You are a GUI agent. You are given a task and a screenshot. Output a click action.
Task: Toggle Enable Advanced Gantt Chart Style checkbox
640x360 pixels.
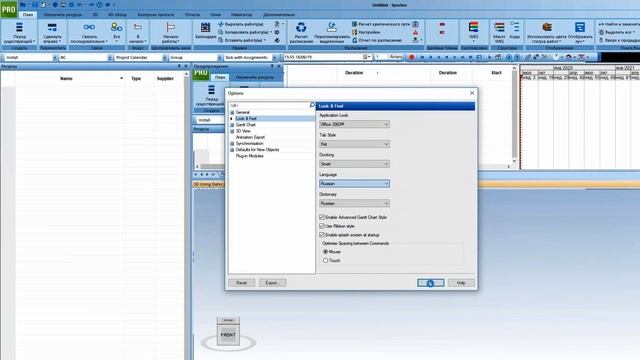[322, 217]
